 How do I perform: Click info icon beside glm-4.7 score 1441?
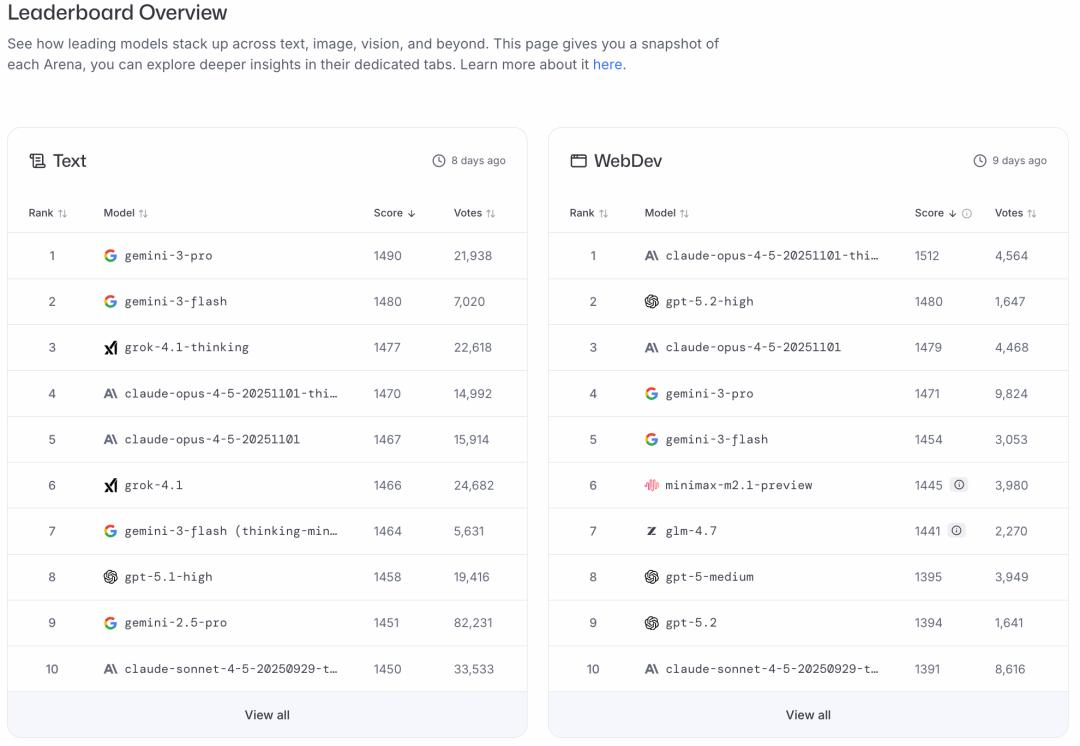tap(957, 531)
